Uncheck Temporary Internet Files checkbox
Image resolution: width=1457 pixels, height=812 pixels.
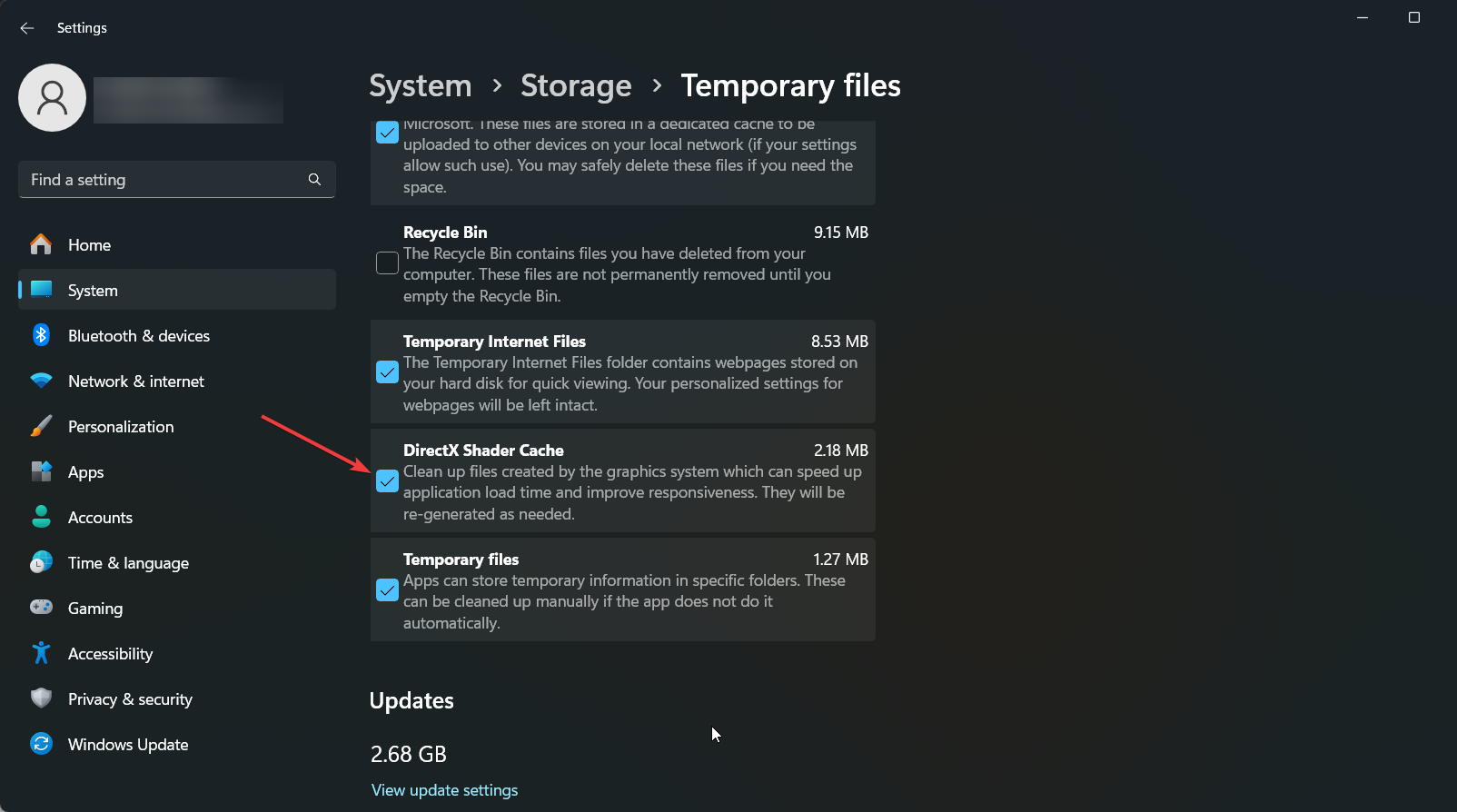pos(387,372)
